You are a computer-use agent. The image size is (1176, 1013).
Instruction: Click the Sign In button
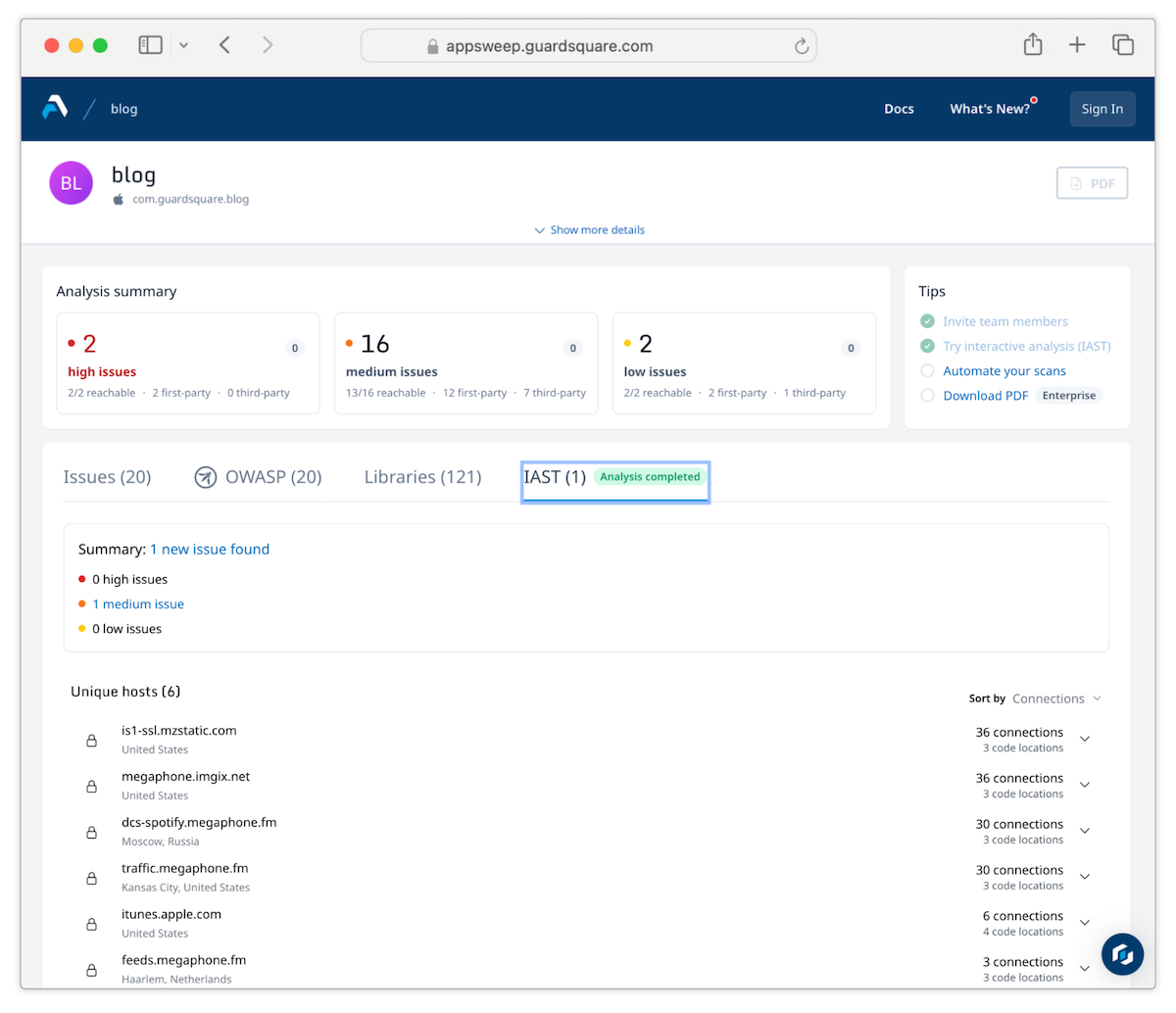(x=1102, y=109)
